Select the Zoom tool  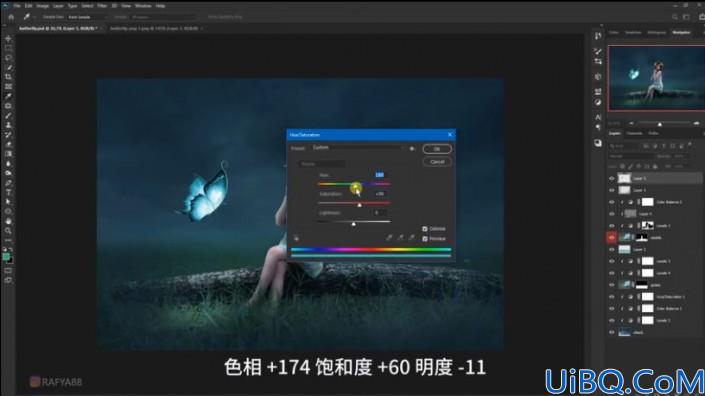(8, 231)
